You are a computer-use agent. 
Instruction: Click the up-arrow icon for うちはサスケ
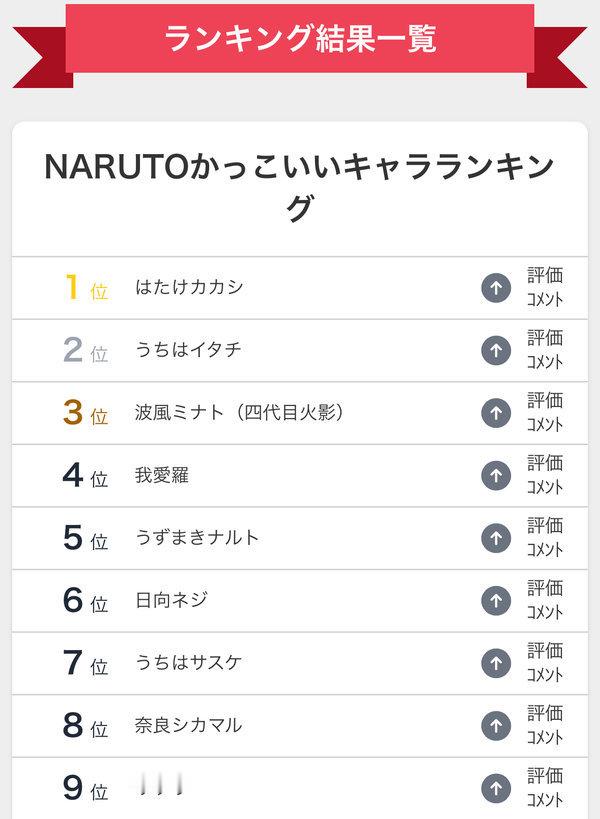(x=496, y=663)
